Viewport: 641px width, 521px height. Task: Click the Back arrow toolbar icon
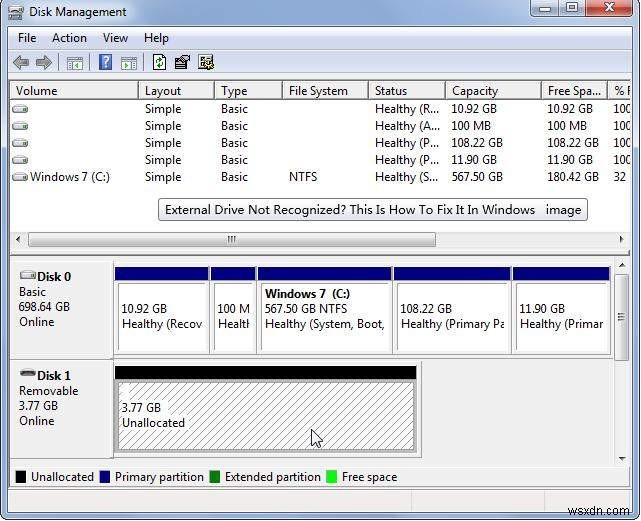(x=21, y=63)
